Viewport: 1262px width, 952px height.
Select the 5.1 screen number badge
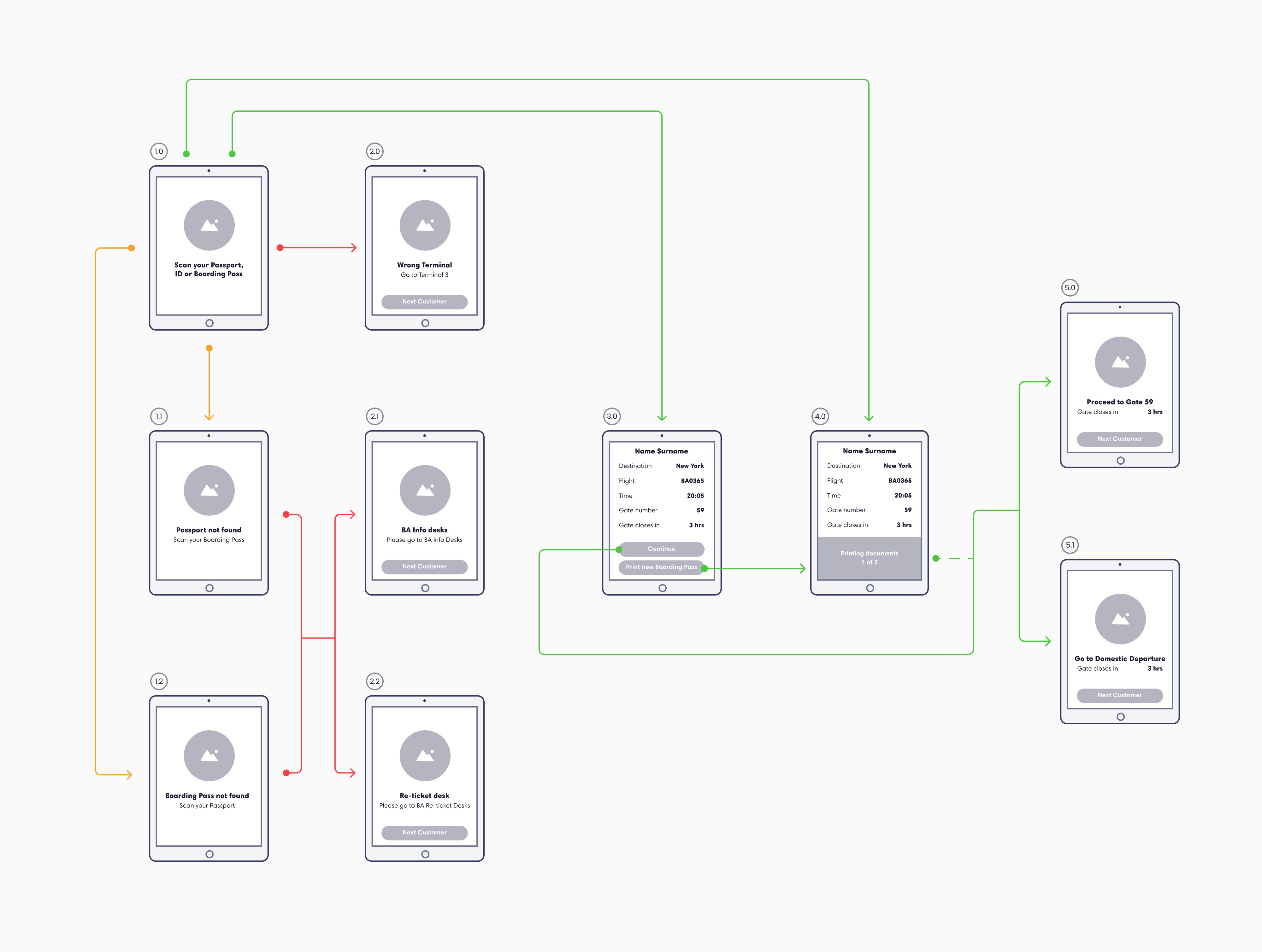(1070, 545)
